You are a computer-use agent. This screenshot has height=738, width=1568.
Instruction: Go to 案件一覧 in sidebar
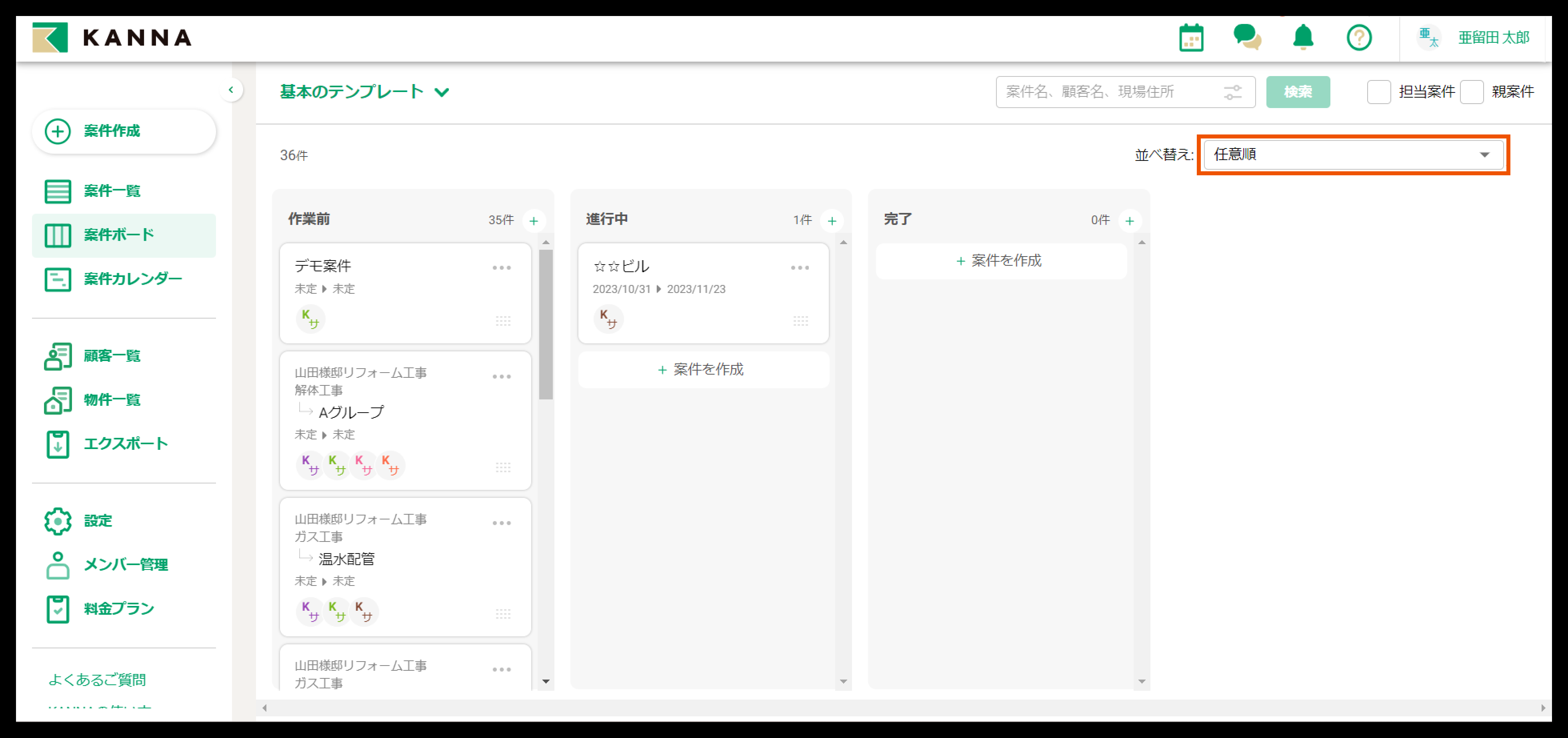click(x=112, y=191)
